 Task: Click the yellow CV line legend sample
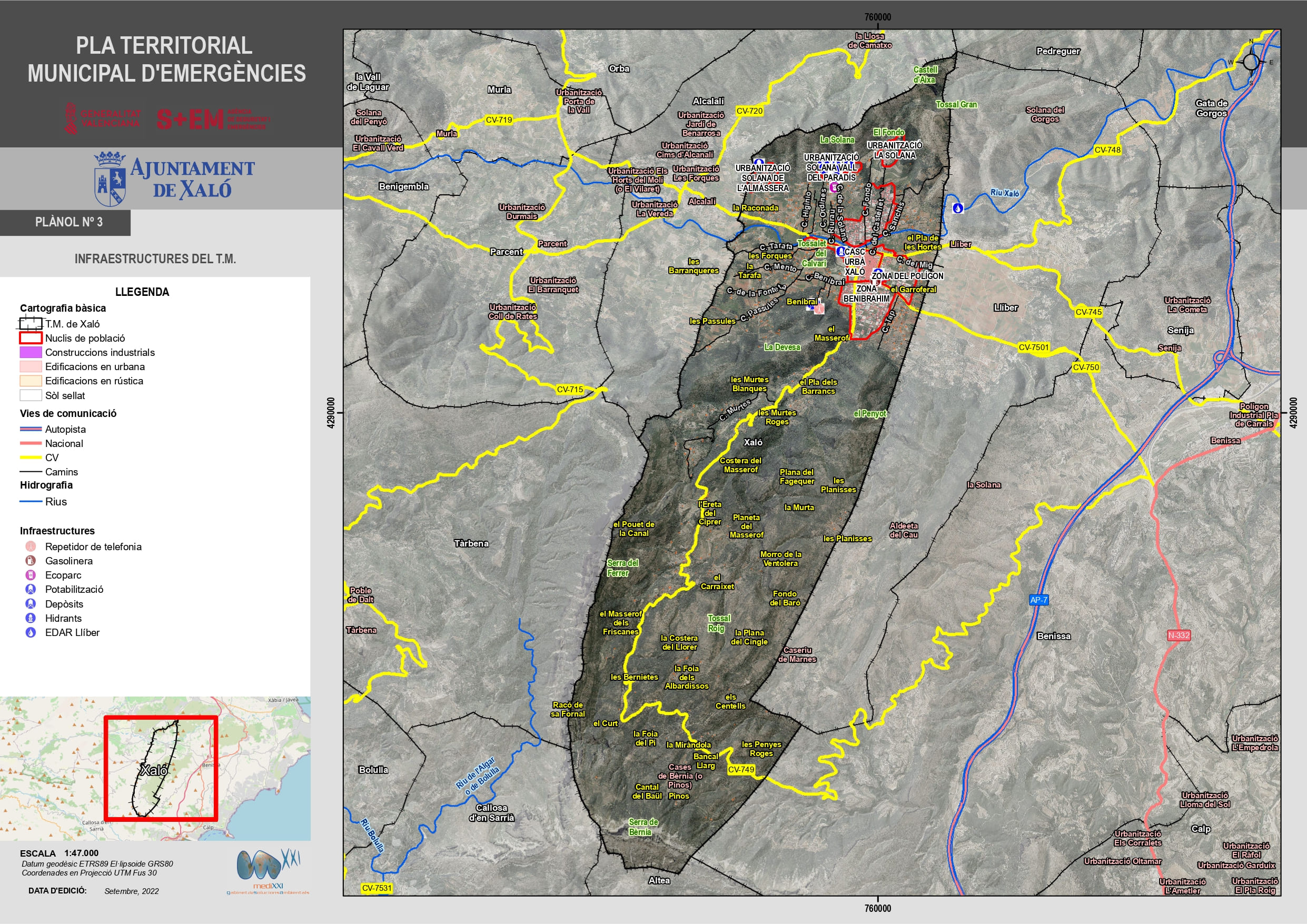pyautogui.click(x=31, y=458)
